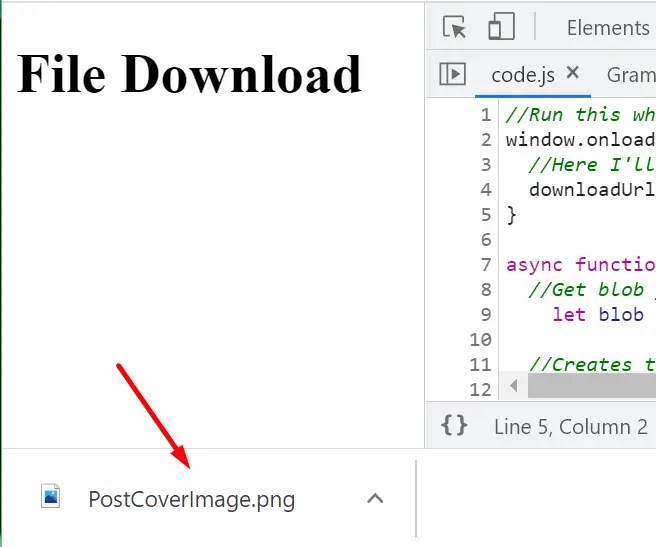Click the File Download heading
The image size is (656, 547).
point(189,74)
